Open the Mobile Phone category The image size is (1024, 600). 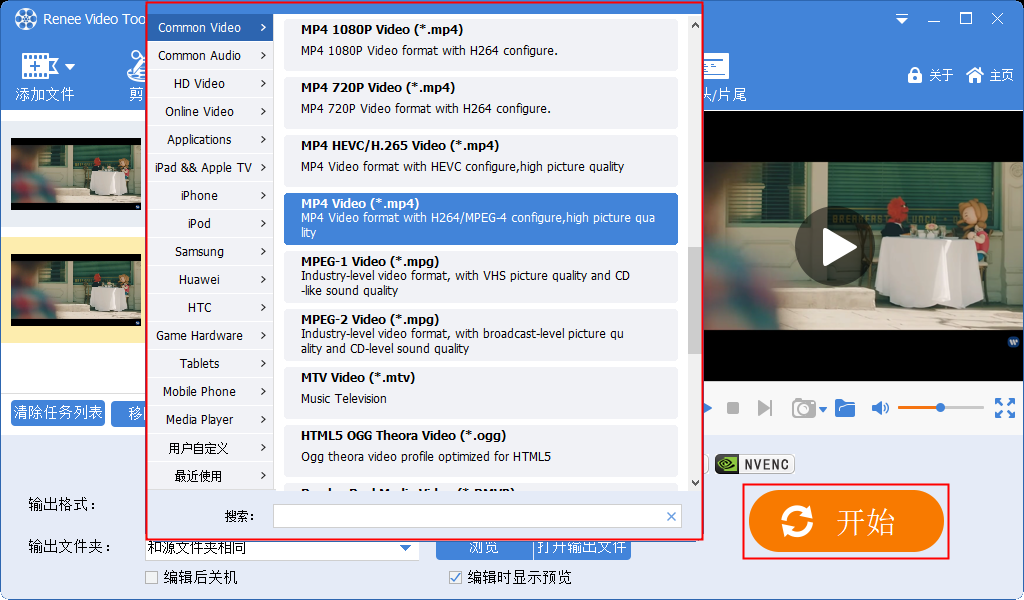210,392
